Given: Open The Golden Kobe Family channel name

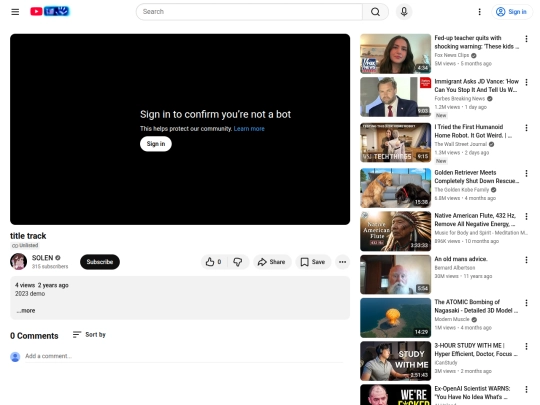Looking at the screenshot, I should [461, 189].
